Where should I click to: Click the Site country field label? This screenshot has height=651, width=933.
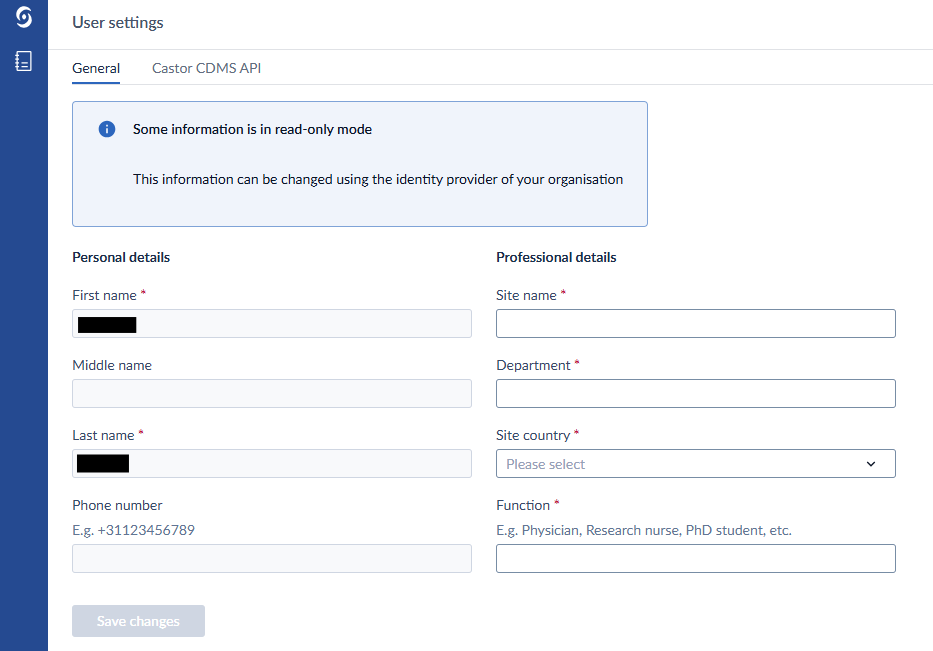click(533, 436)
